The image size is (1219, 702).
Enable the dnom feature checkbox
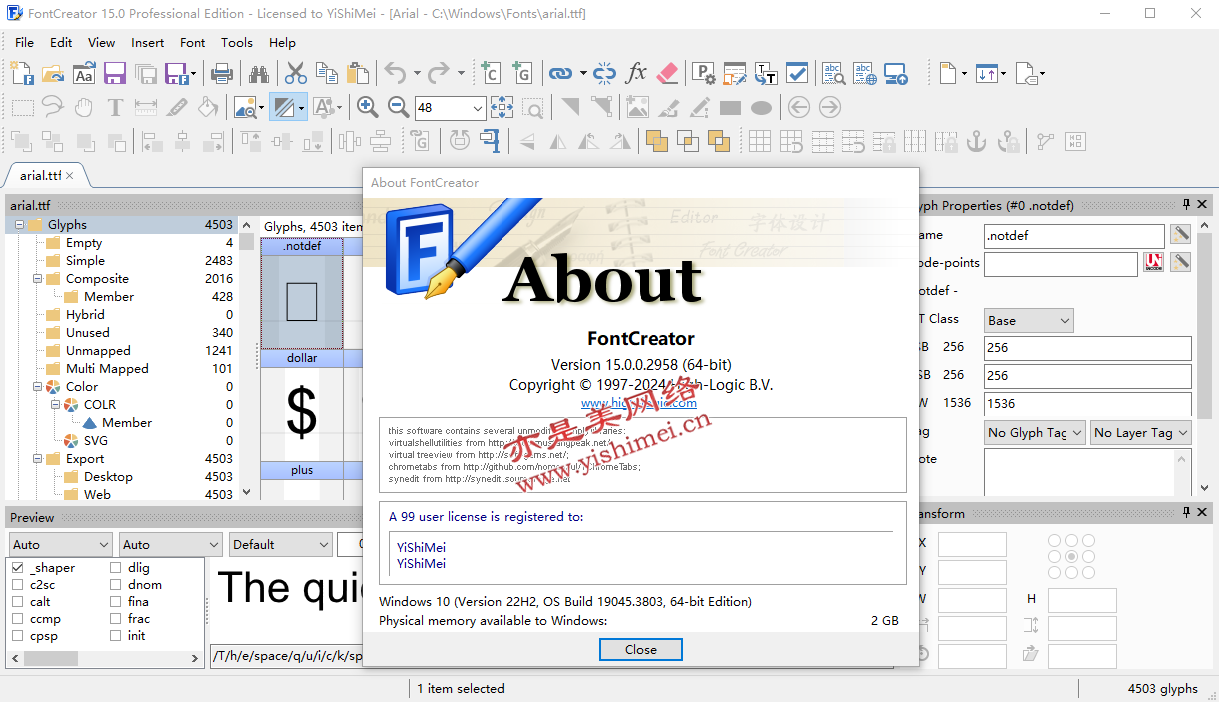[x=116, y=585]
